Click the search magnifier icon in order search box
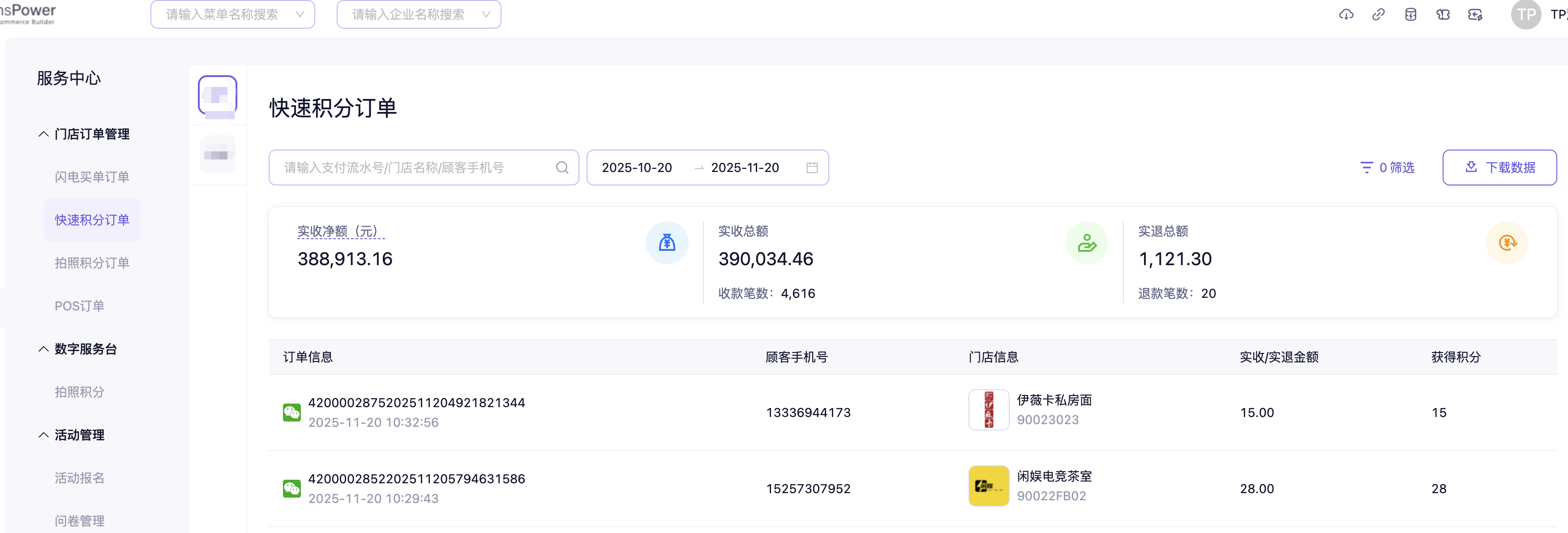This screenshot has height=533, width=1568. tap(562, 168)
